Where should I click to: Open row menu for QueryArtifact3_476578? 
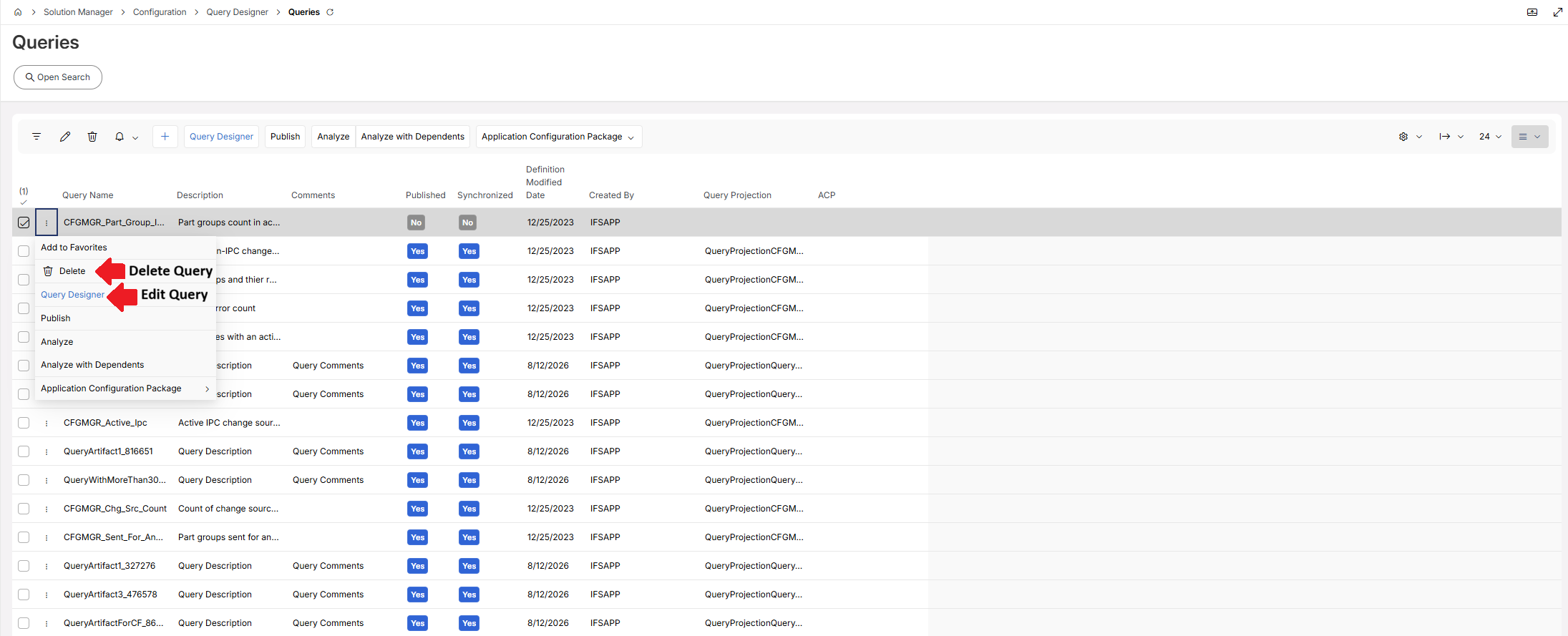click(47, 595)
